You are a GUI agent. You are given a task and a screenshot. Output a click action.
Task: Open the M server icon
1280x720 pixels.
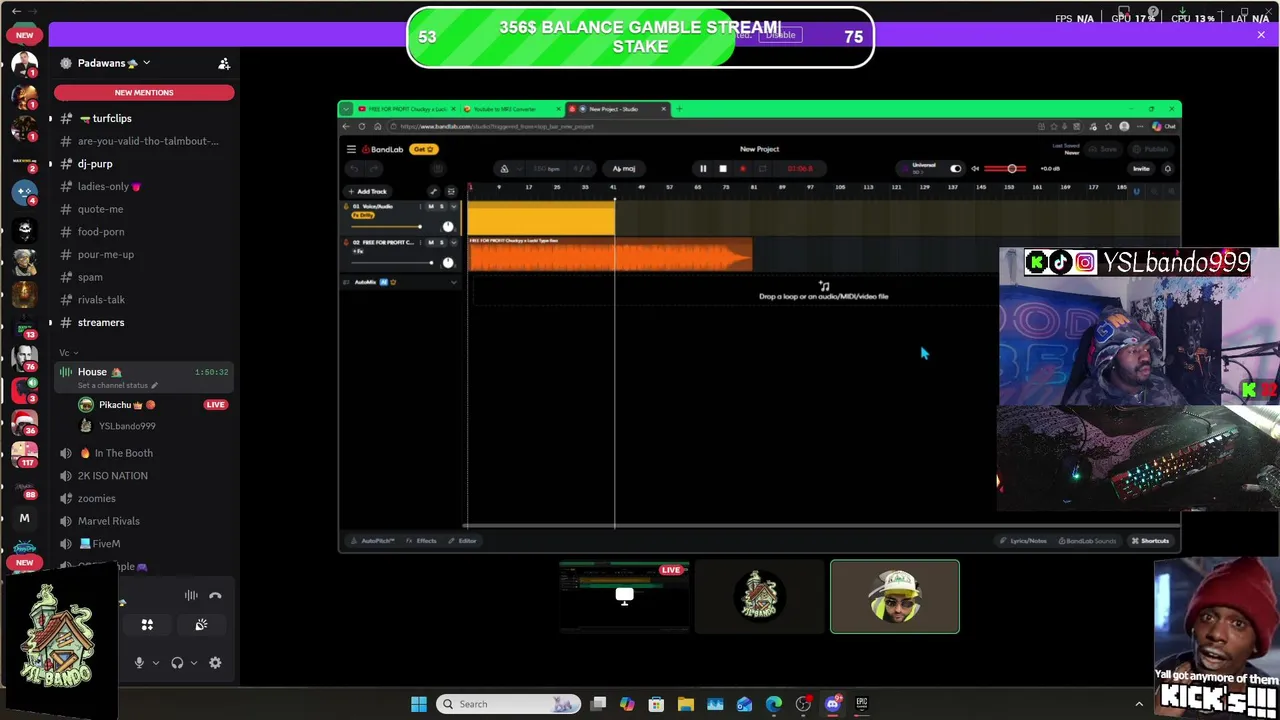(x=24, y=518)
